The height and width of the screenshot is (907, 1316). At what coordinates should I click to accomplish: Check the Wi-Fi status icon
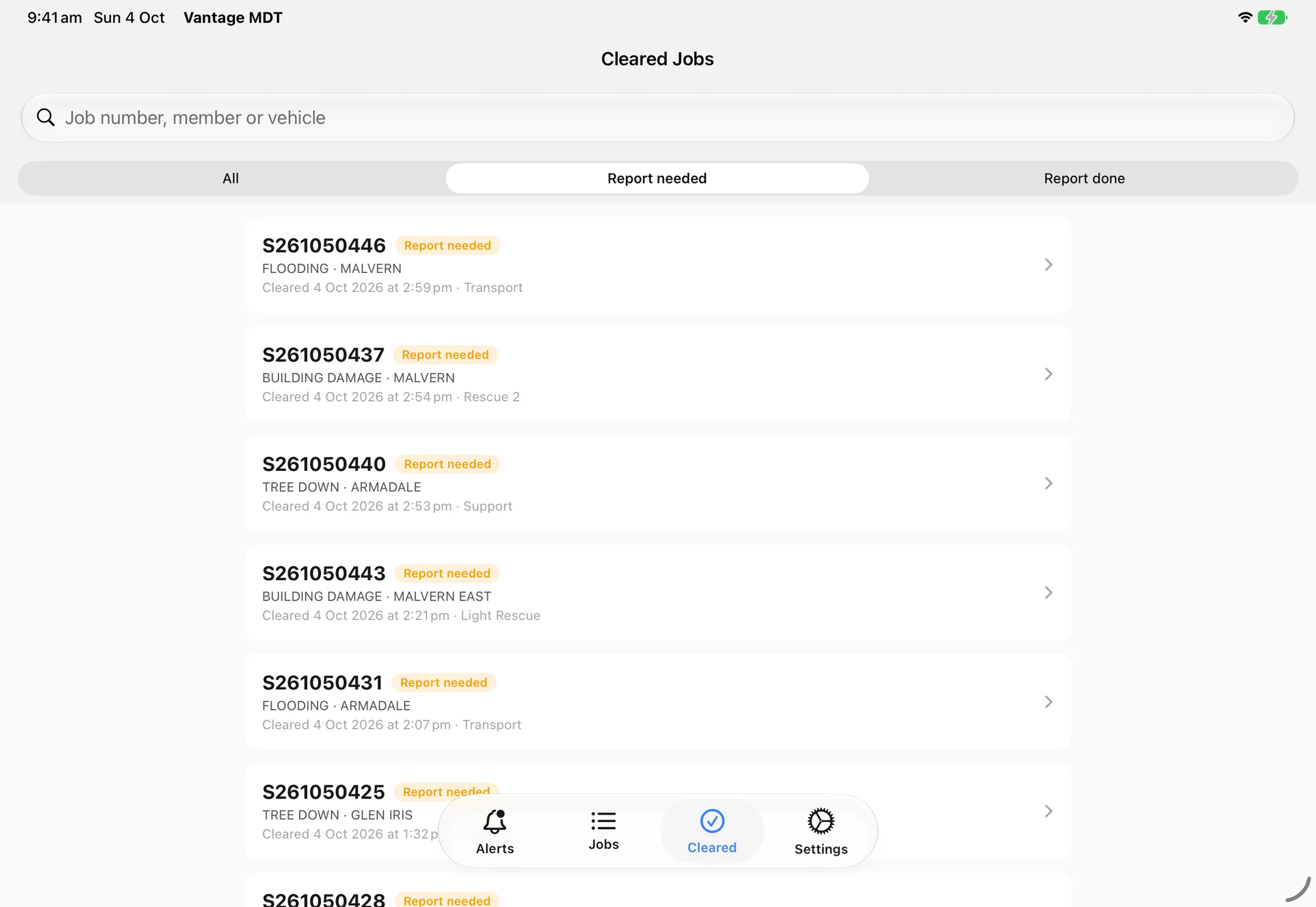click(x=1244, y=18)
